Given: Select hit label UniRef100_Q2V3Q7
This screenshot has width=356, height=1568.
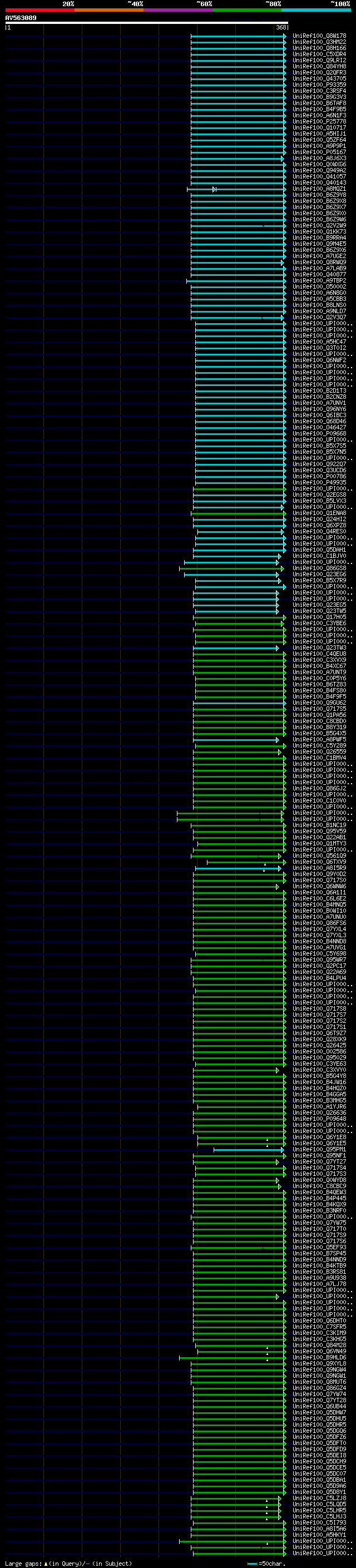Looking at the screenshot, I should (x=319, y=317).
